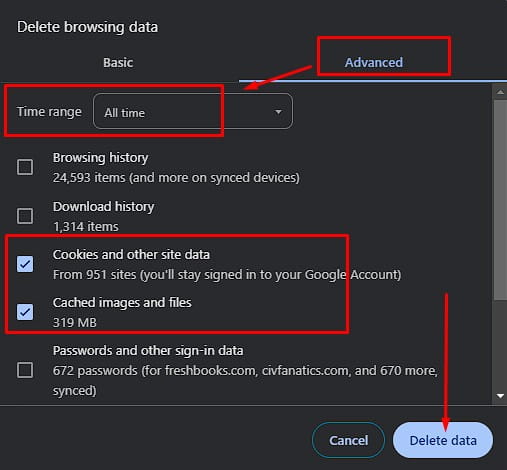
Task: Uncheck Cookies and other site data
Action: (25, 264)
